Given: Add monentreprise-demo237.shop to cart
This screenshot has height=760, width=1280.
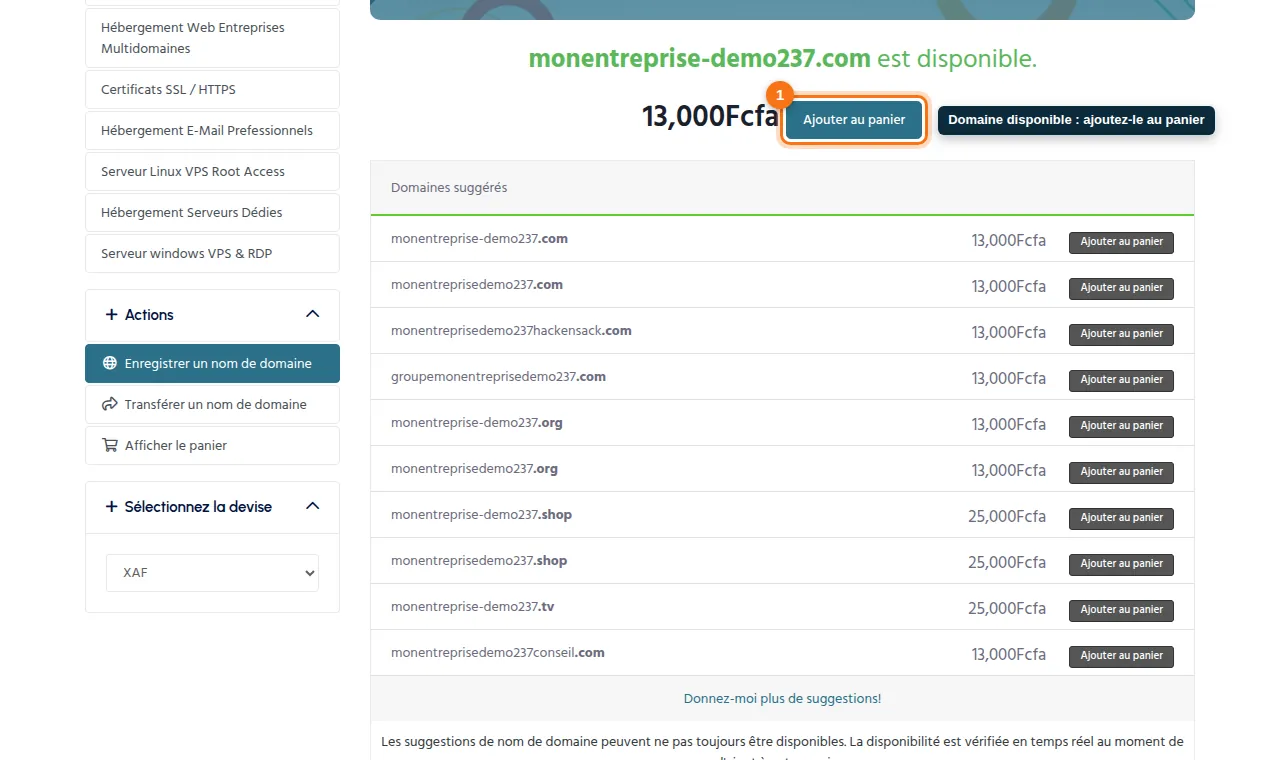Looking at the screenshot, I should point(1121,518).
